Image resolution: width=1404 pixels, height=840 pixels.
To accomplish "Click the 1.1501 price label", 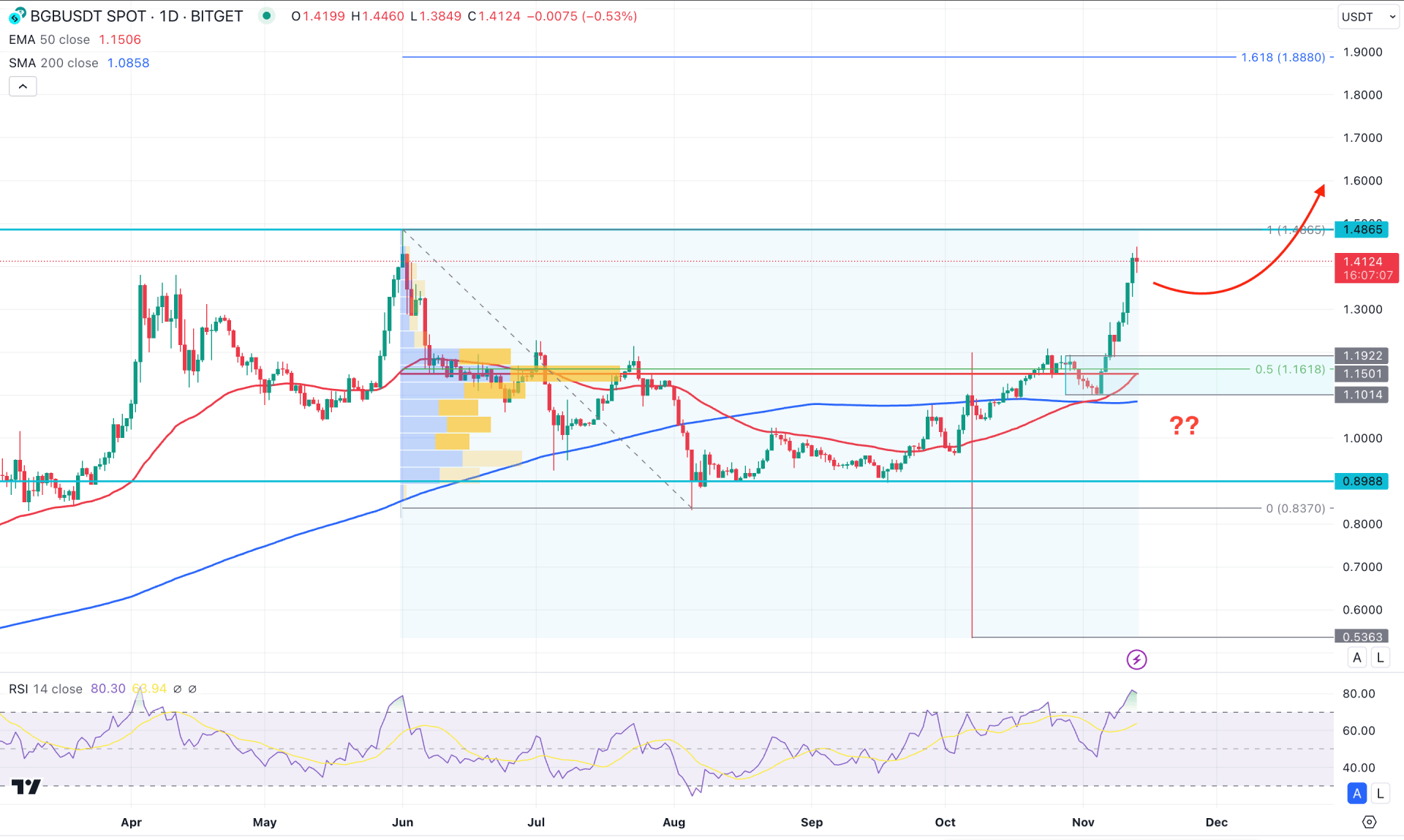I will 1362,374.
